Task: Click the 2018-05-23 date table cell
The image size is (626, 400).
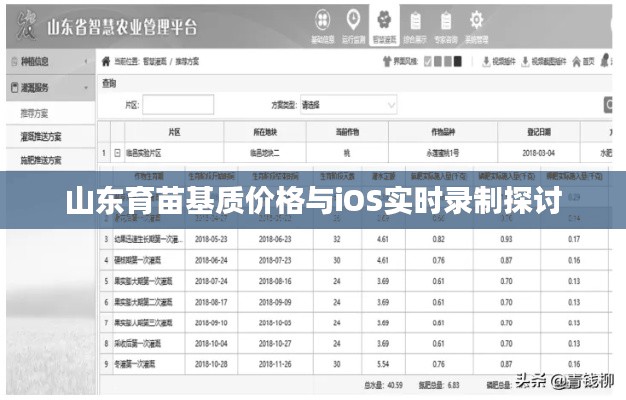Action: pyautogui.click(x=212, y=240)
